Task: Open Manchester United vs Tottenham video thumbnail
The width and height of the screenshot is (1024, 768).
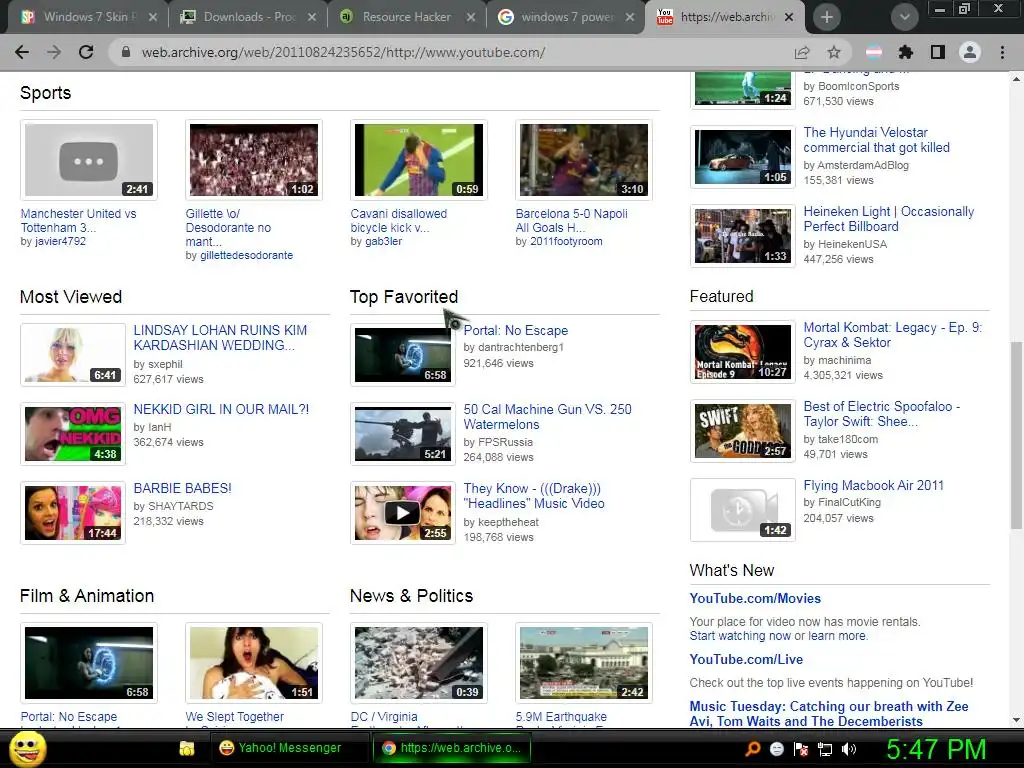Action: tap(89, 160)
